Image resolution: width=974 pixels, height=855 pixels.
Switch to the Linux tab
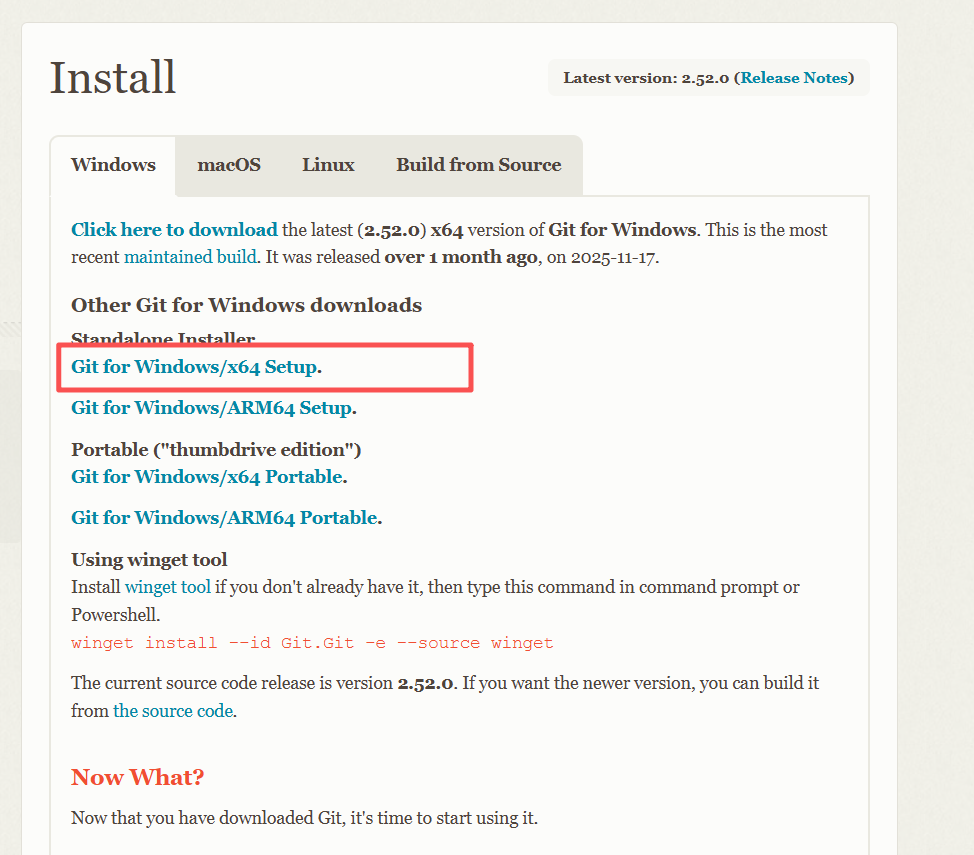[x=328, y=165]
